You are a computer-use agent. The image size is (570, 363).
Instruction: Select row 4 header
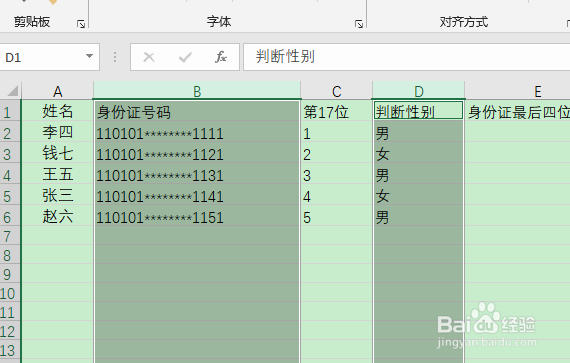coord(11,174)
